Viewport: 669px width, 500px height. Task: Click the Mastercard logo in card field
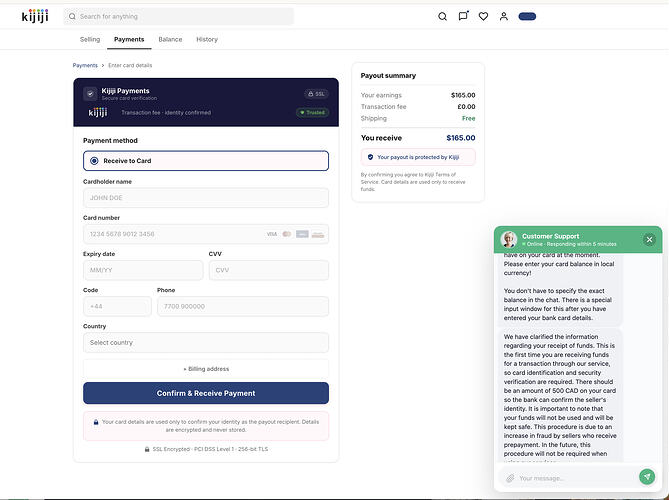click(x=287, y=234)
